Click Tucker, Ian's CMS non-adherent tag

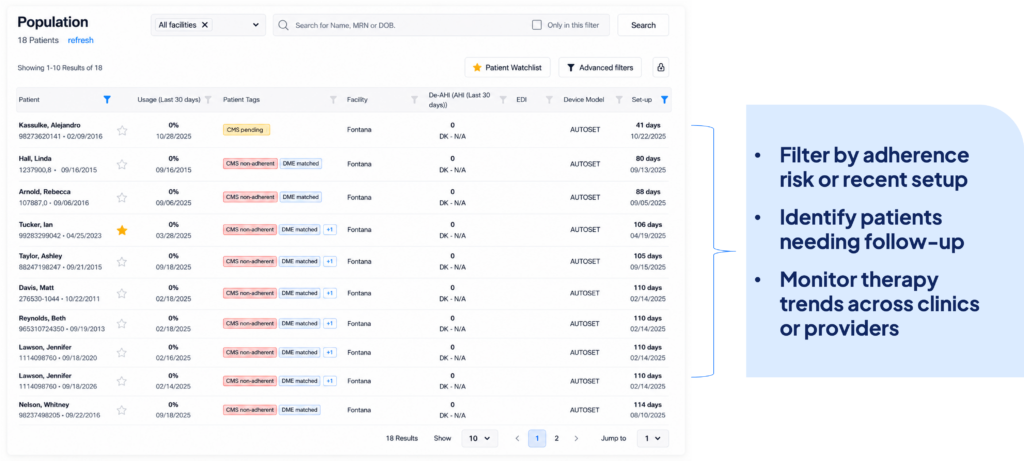(250, 229)
